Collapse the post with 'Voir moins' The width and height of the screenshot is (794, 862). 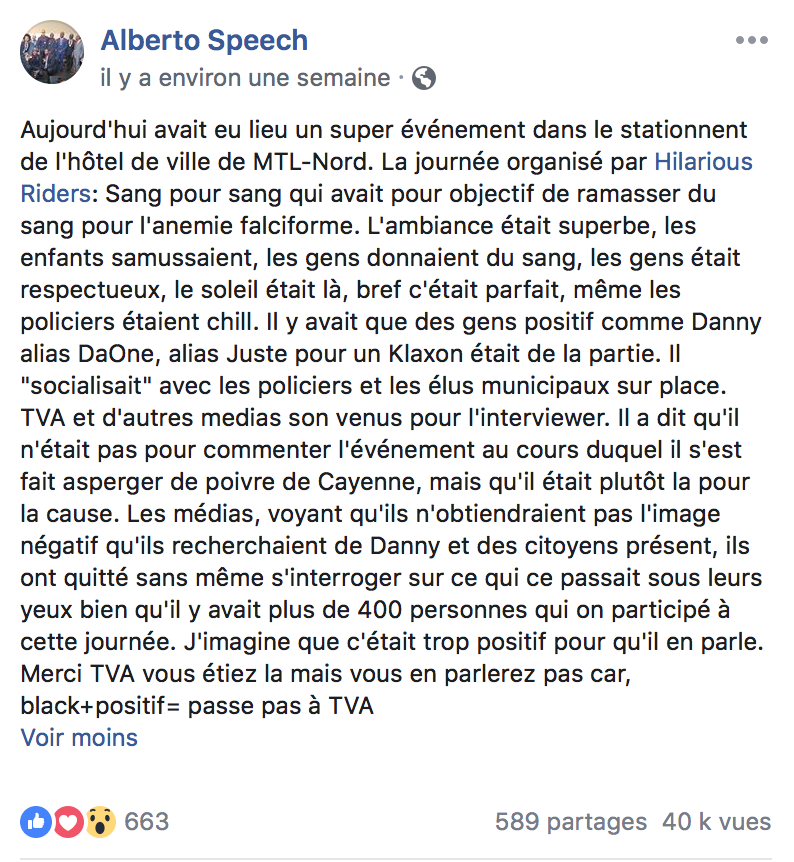click(79, 738)
